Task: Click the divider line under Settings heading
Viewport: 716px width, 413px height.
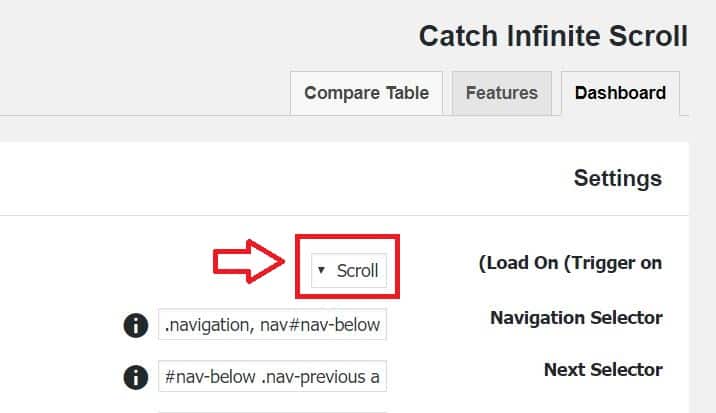Action: coord(344,215)
